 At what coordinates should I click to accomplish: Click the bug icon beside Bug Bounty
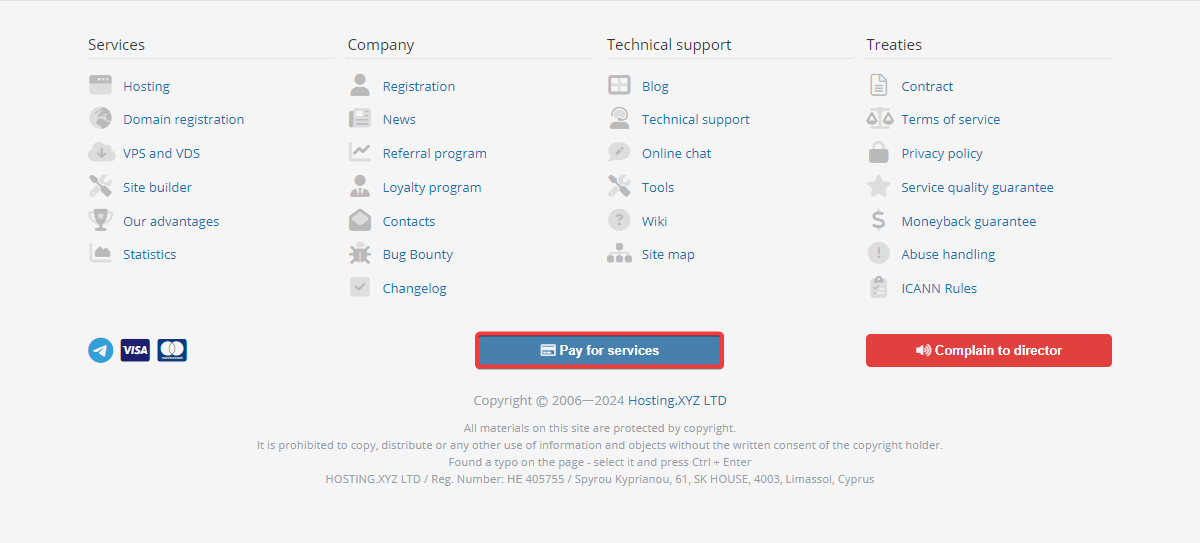360,255
